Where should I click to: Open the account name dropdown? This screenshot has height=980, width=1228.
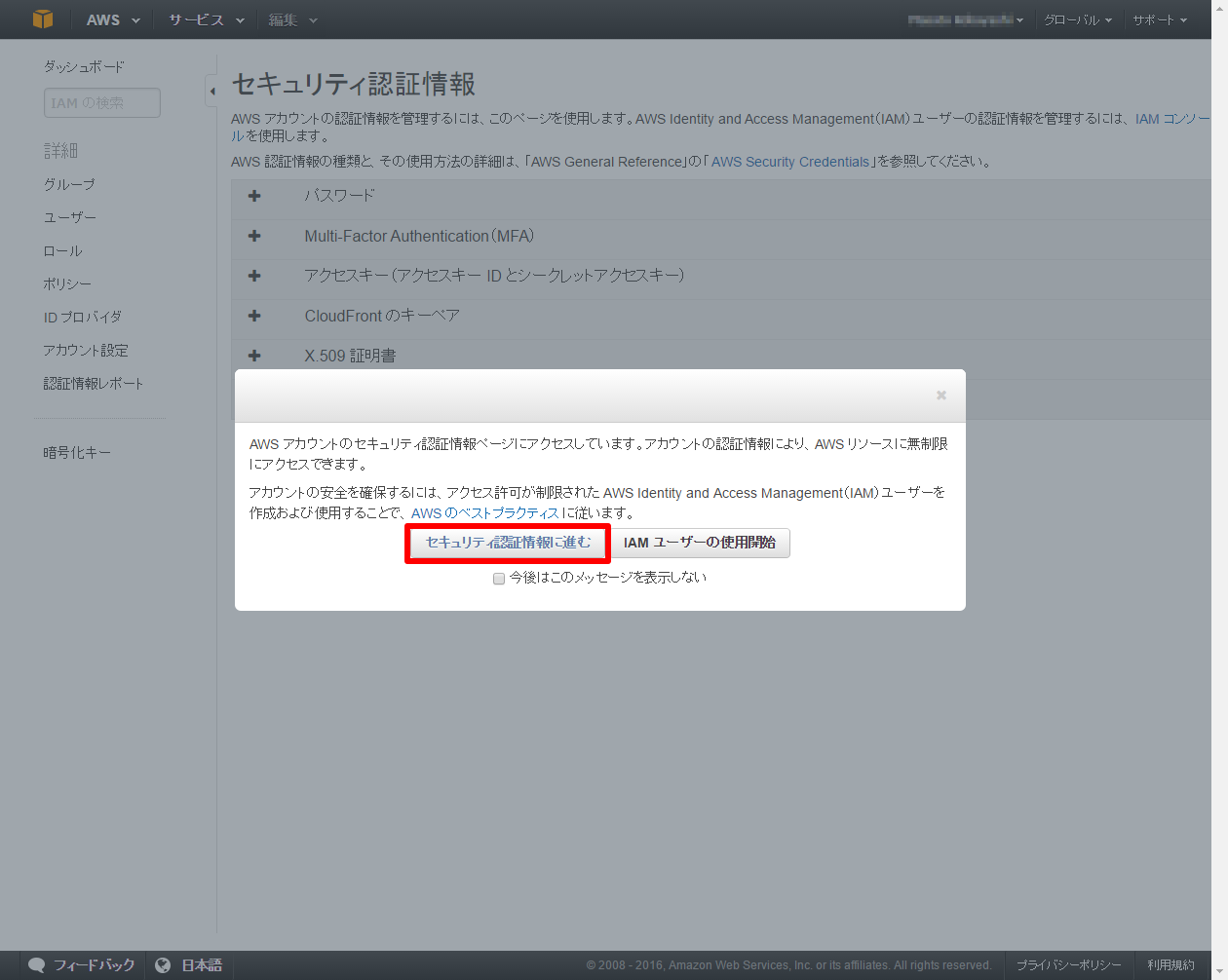pyautogui.click(x=965, y=19)
